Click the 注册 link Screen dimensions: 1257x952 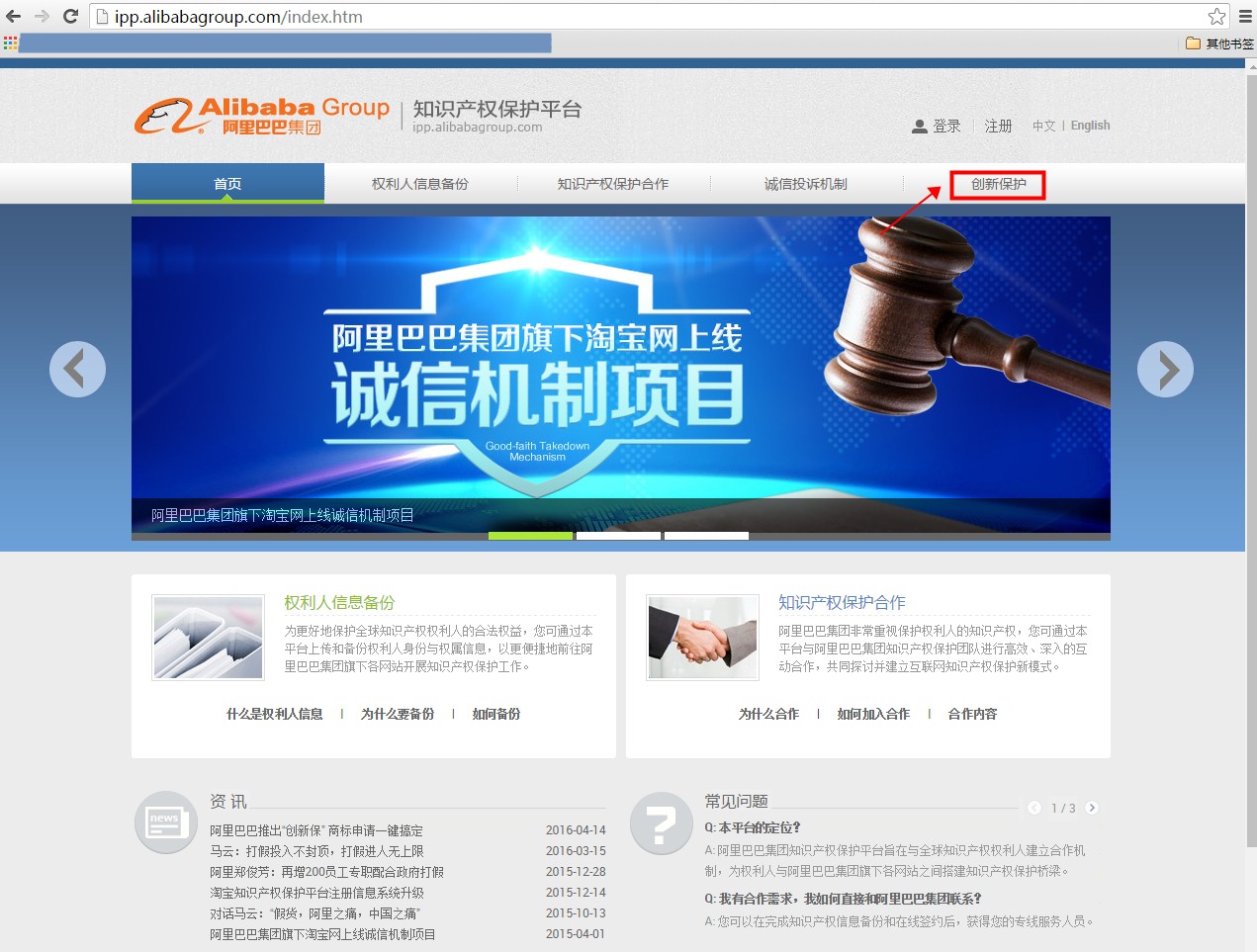(998, 126)
